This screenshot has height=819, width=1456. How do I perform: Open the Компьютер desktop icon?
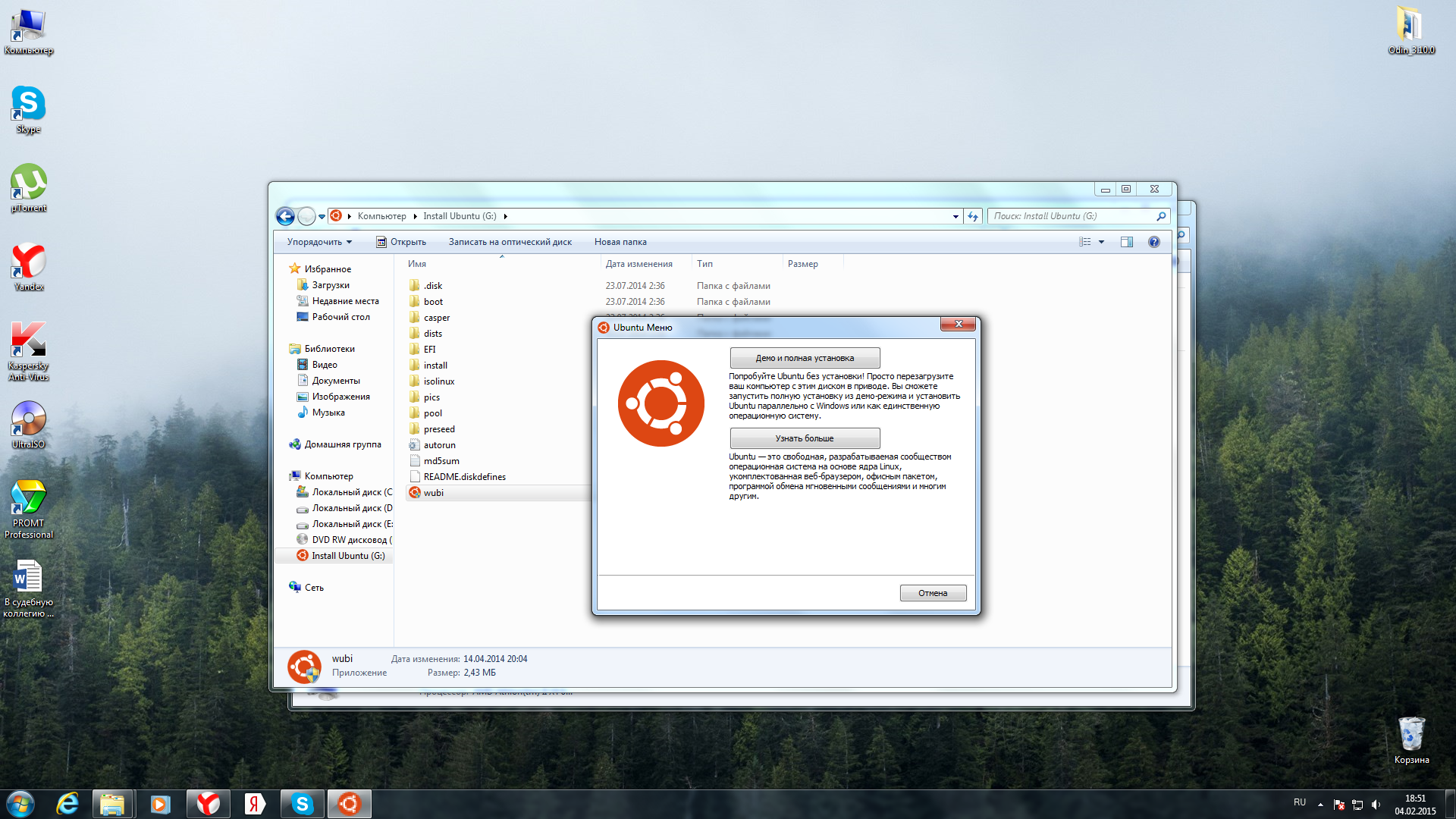28,32
